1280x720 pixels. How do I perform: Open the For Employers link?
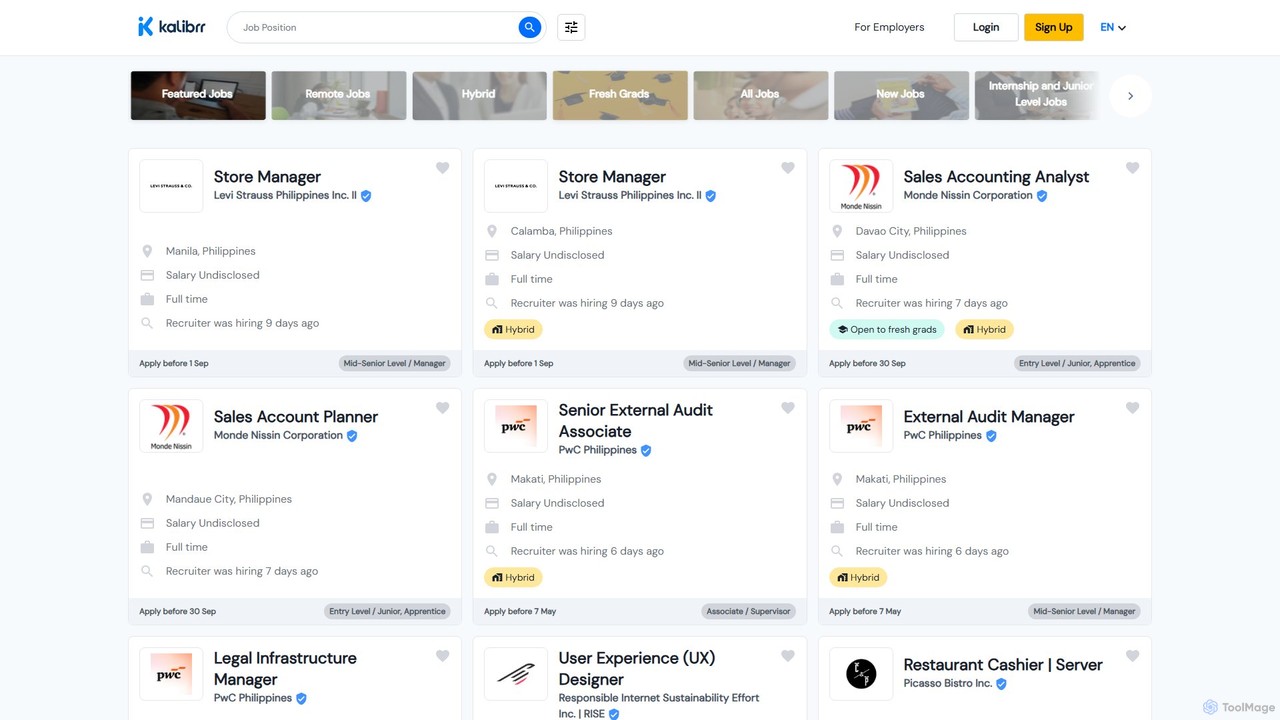889,27
